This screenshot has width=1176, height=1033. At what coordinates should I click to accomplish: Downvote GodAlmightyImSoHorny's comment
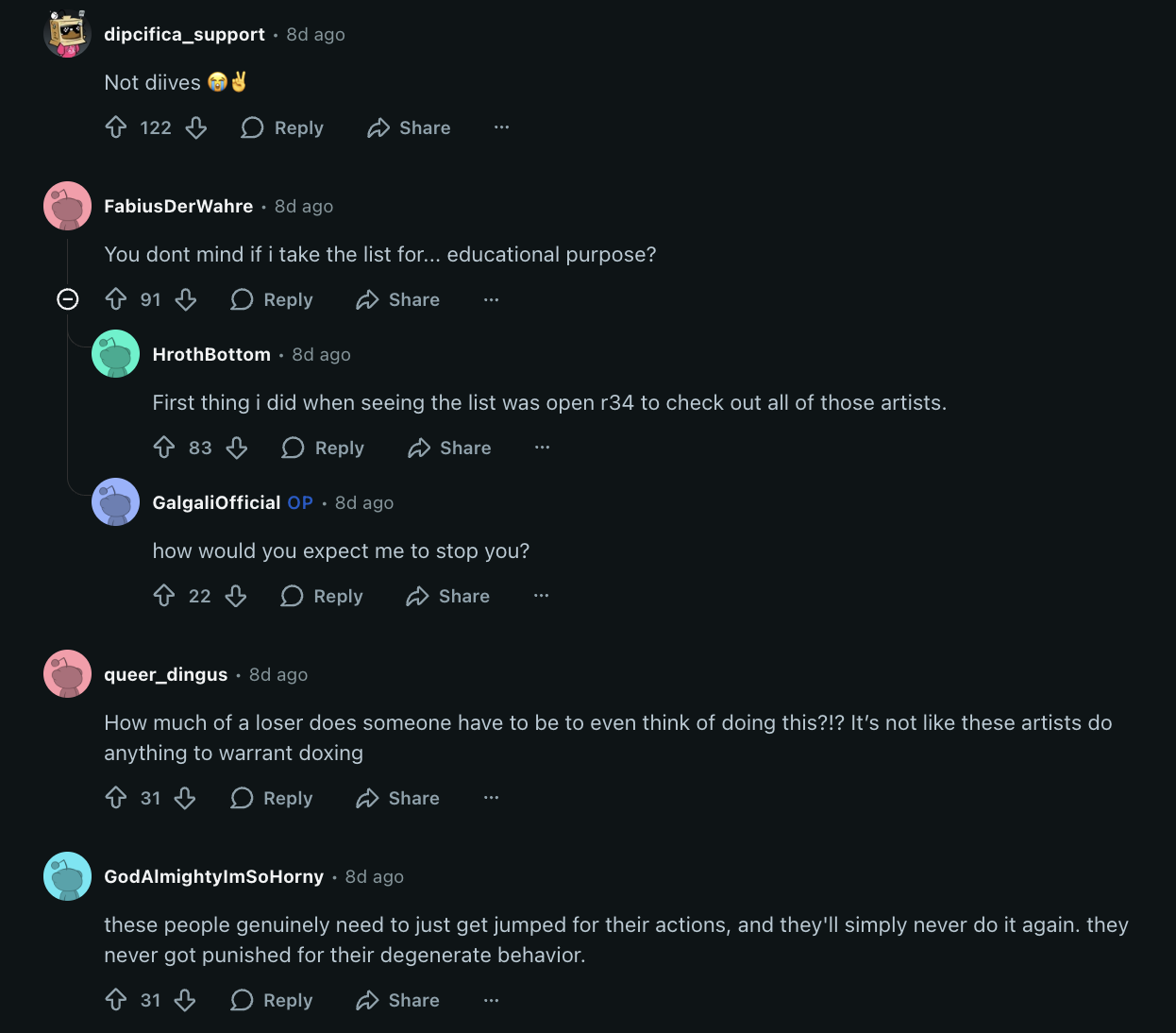pos(185,1000)
